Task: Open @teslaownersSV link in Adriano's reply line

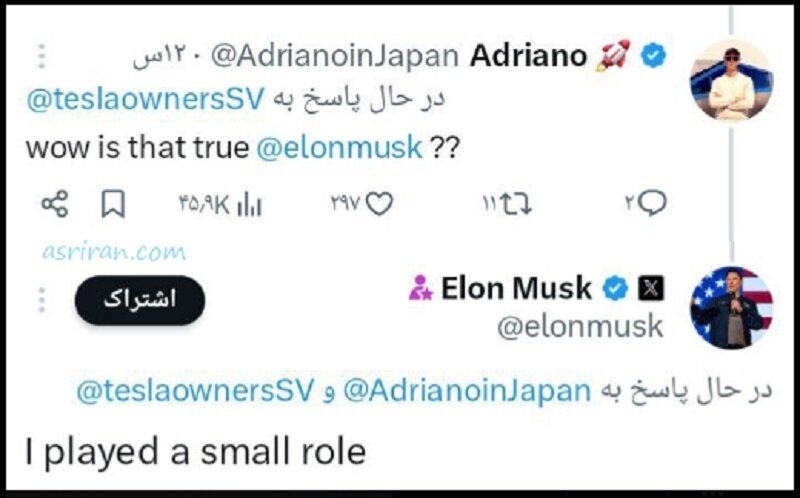Action: pos(145,100)
